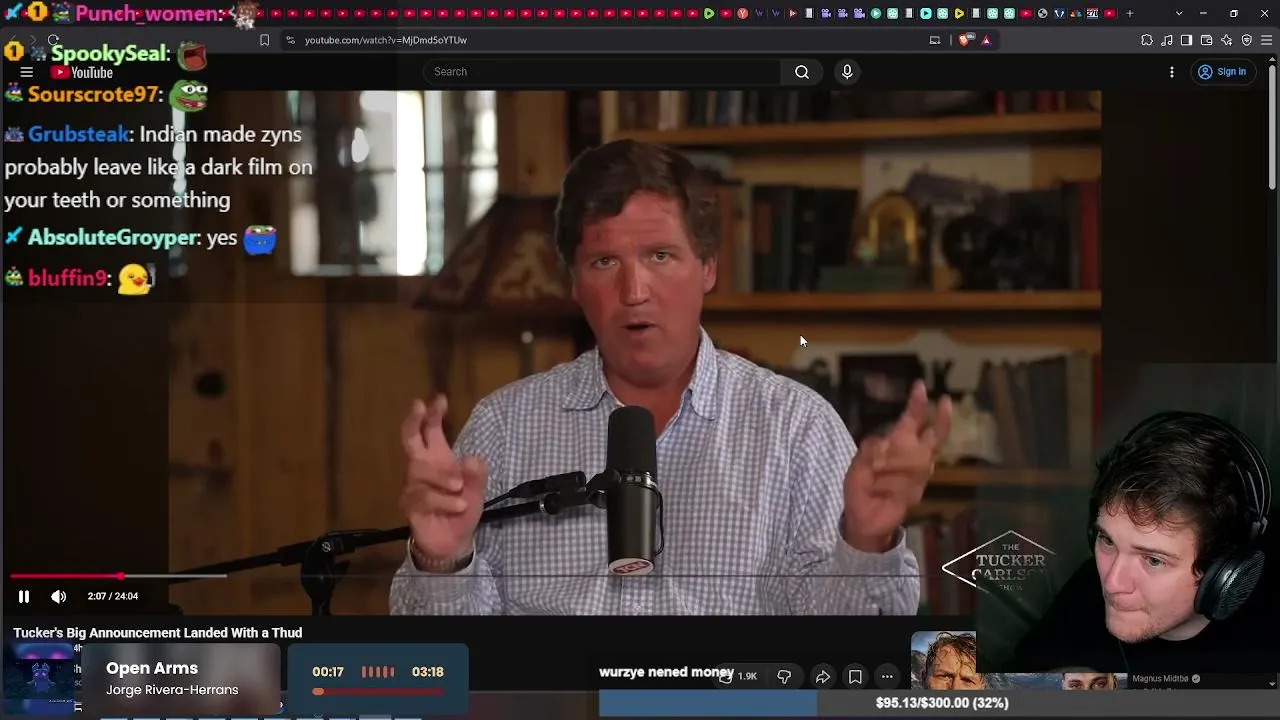Open the browser main hamburger menu
The height and width of the screenshot is (720, 1280).
point(1267,40)
